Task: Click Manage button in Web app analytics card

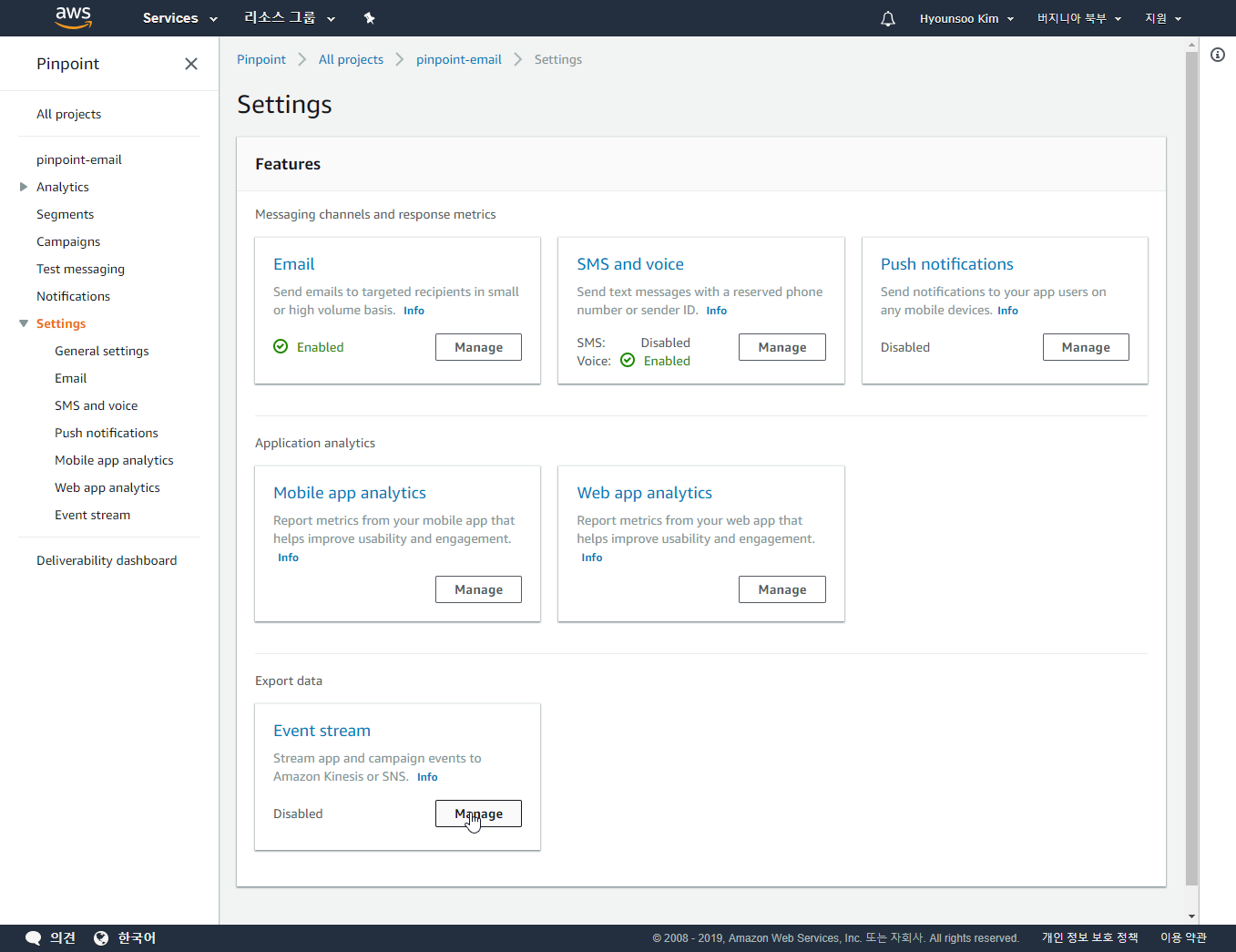Action: tap(782, 589)
